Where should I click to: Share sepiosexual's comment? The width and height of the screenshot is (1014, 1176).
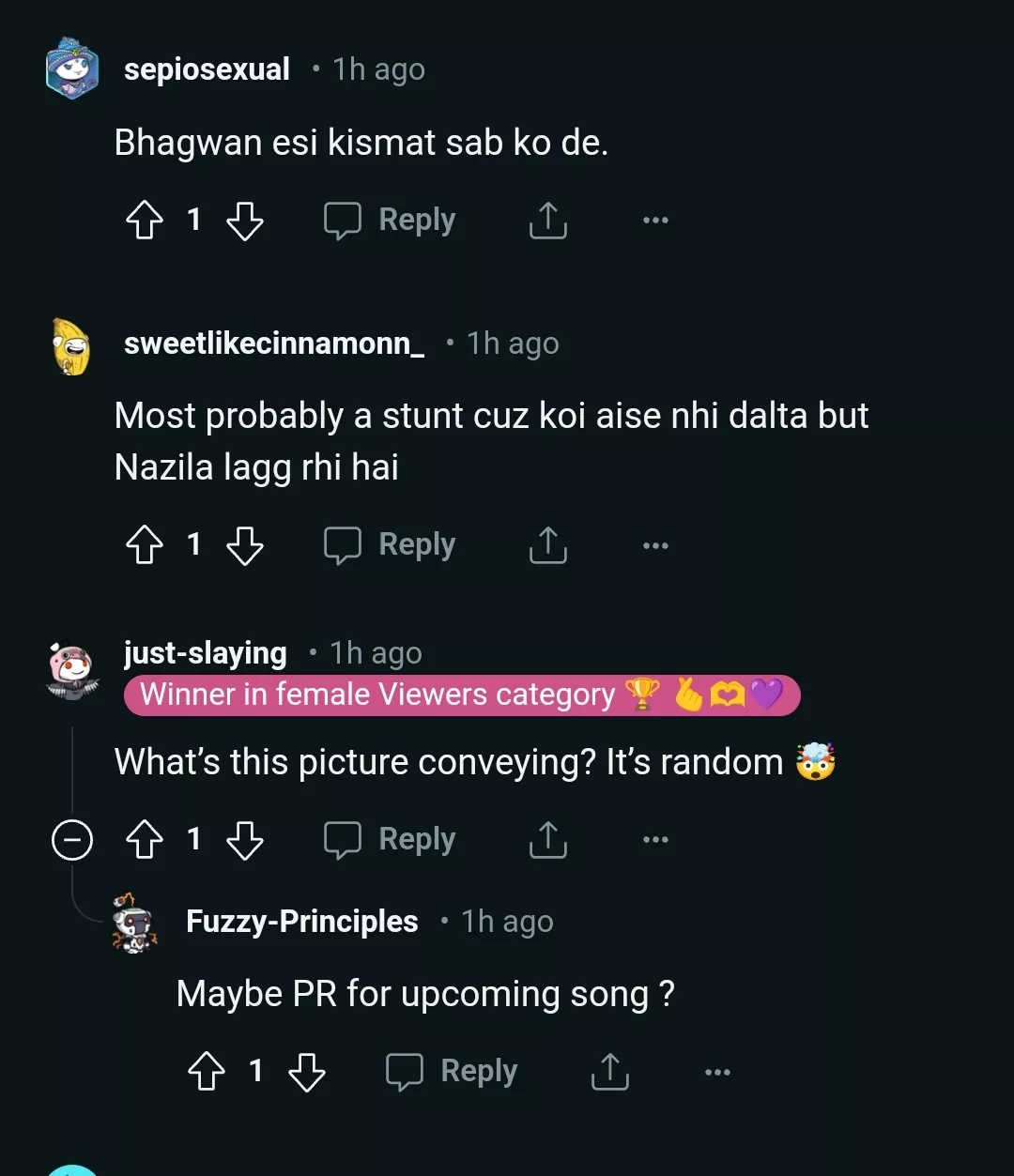548,221
